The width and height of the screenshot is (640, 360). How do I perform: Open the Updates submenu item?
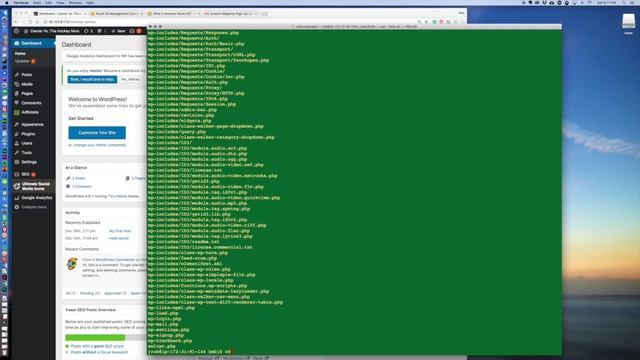click(x=24, y=61)
